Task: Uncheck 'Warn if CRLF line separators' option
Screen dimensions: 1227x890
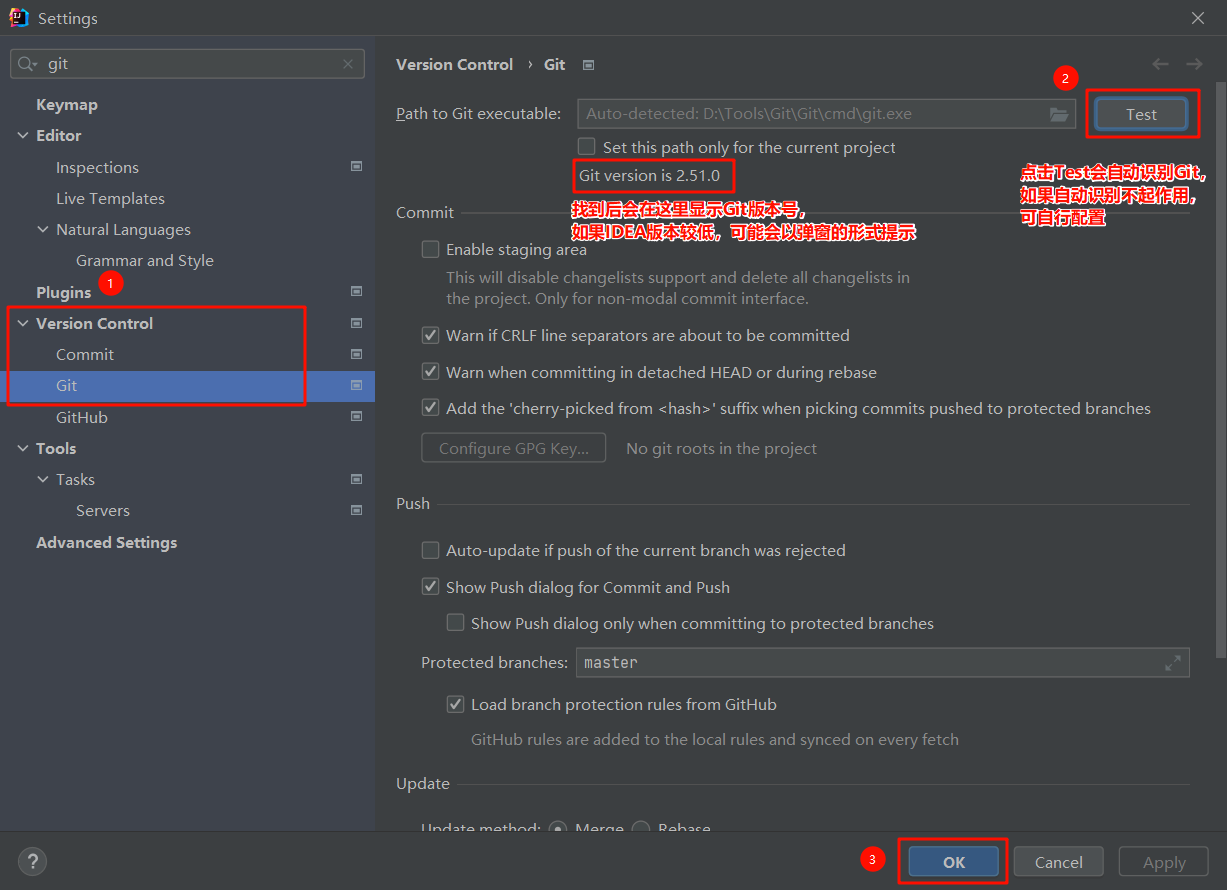Action: point(430,335)
